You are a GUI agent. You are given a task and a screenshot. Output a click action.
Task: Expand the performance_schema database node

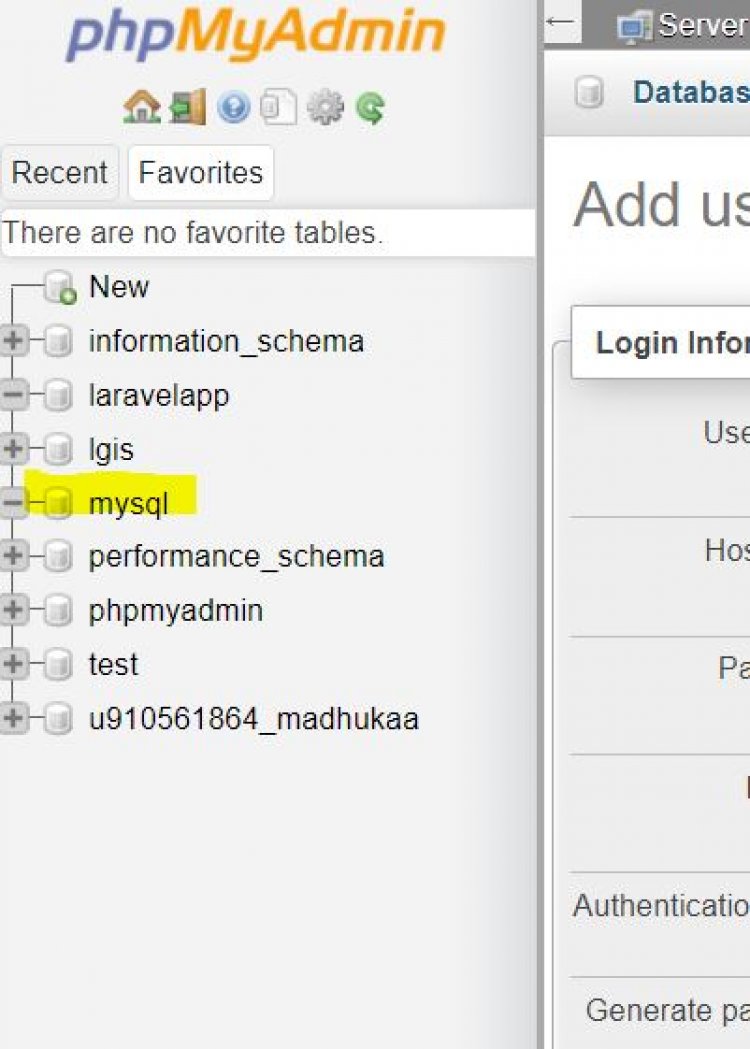pyautogui.click(x=14, y=557)
